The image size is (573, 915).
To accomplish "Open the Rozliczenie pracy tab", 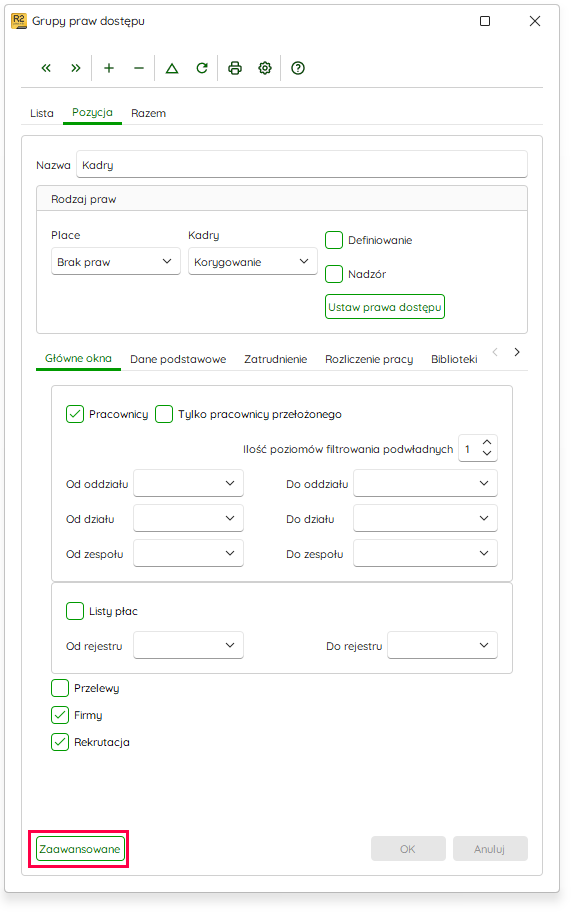I will pos(369,359).
